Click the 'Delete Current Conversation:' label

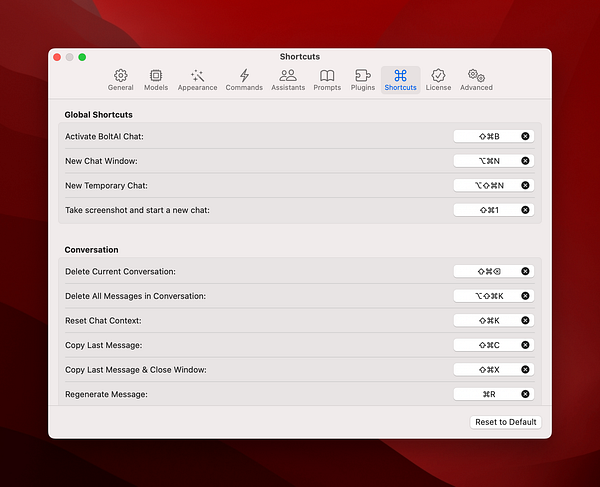pos(120,272)
